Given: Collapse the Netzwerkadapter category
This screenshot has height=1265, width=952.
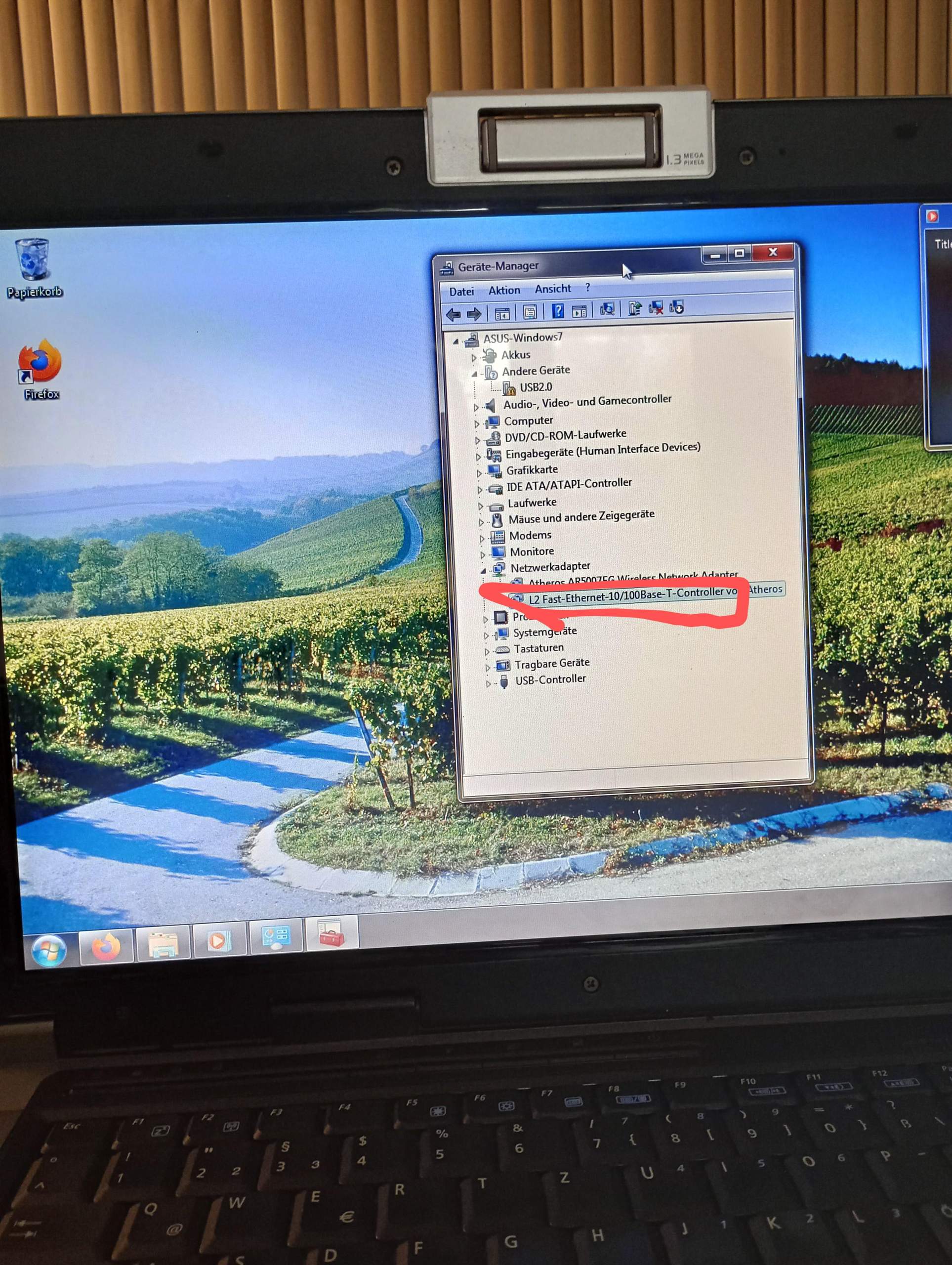Looking at the screenshot, I should 483,570.
